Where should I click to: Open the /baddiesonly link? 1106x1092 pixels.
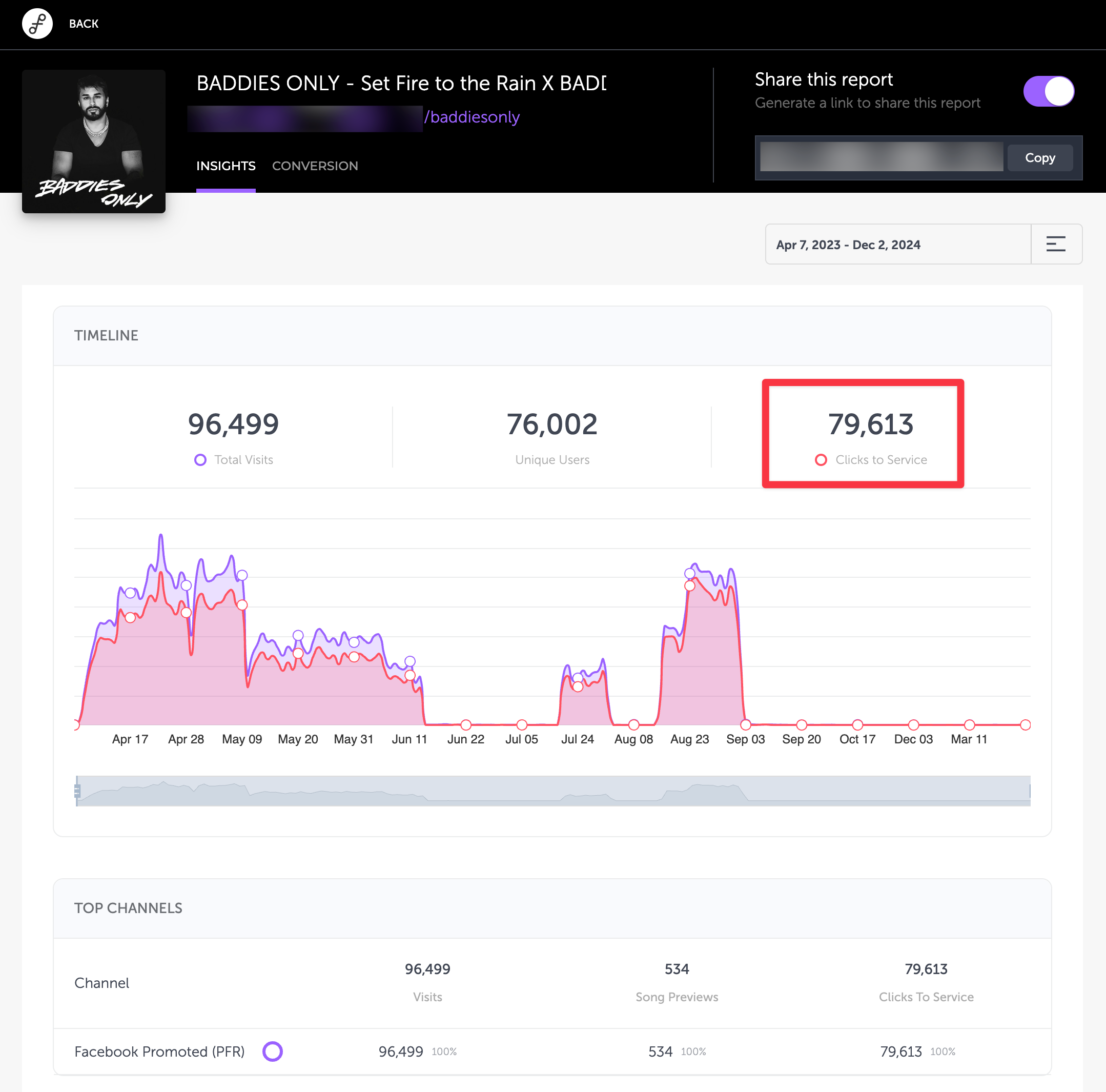pyautogui.click(x=472, y=117)
